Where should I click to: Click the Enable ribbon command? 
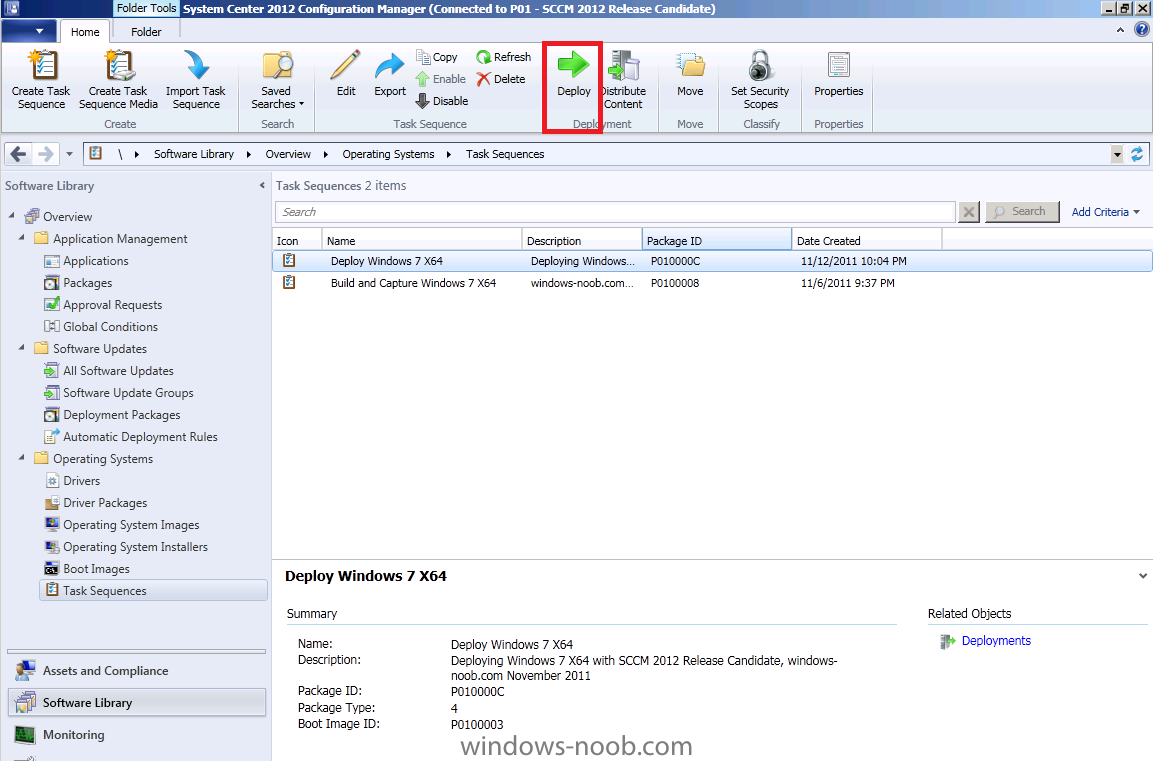coord(440,79)
